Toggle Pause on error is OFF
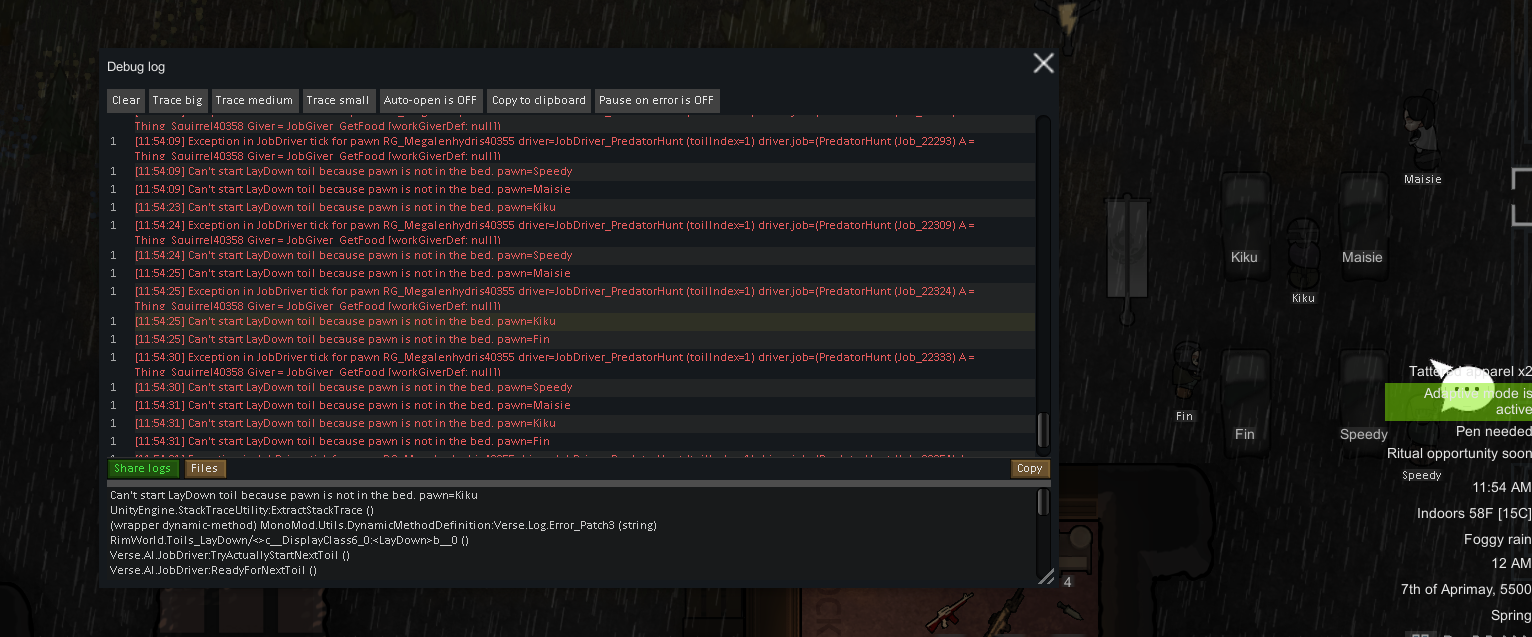Image resolution: width=1532 pixels, height=637 pixels. coord(656,100)
